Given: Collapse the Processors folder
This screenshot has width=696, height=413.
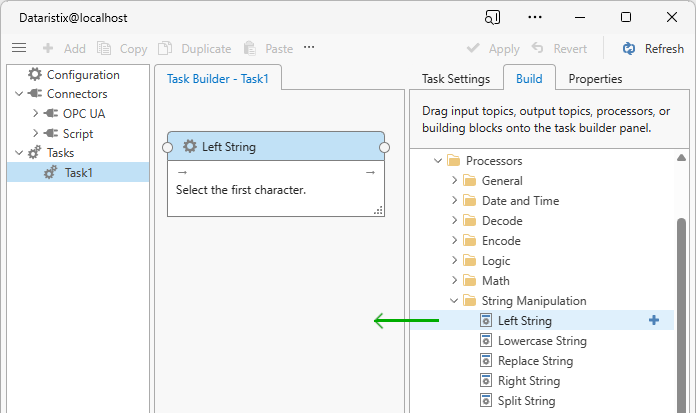Looking at the screenshot, I should pos(438,160).
